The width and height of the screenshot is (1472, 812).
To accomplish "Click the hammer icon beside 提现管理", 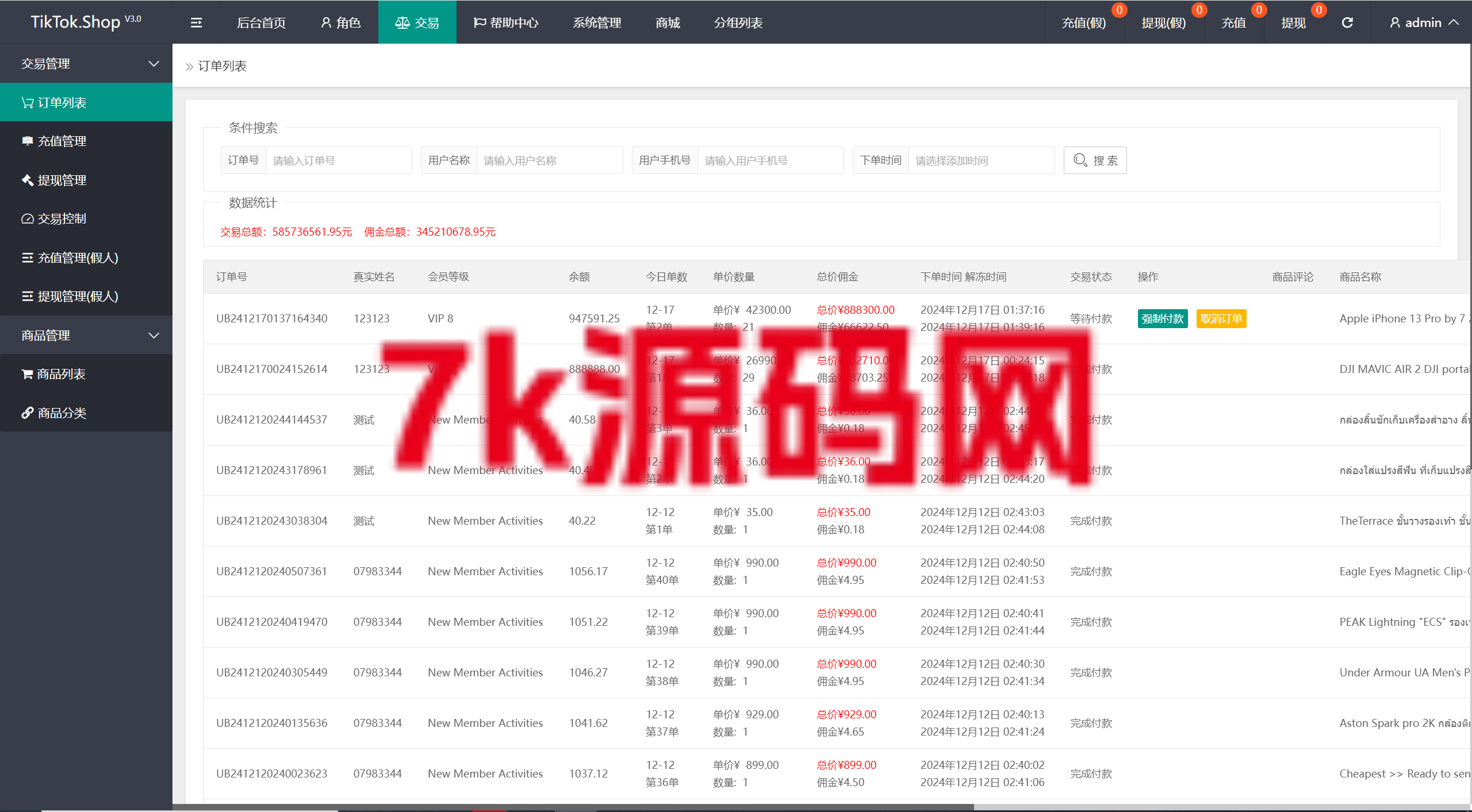I will click(27, 180).
